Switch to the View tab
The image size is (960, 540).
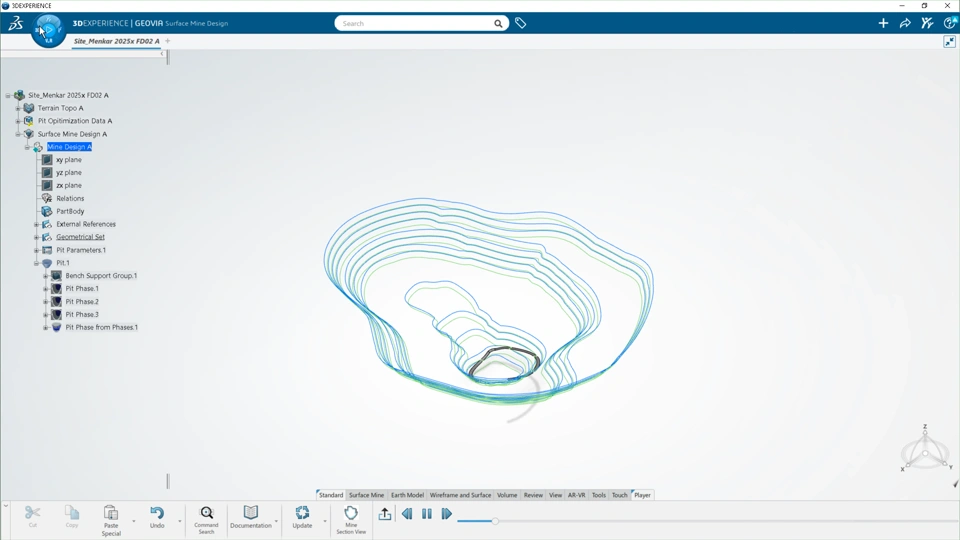(x=555, y=495)
